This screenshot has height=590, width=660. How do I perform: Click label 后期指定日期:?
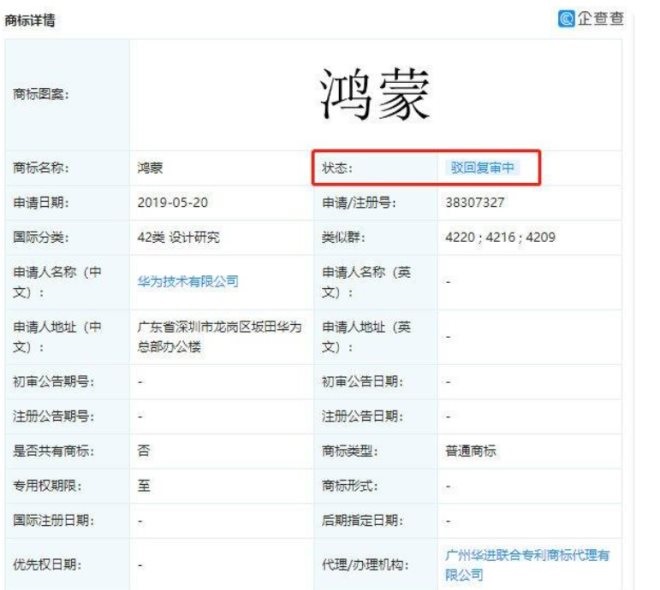(x=362, y=521)
